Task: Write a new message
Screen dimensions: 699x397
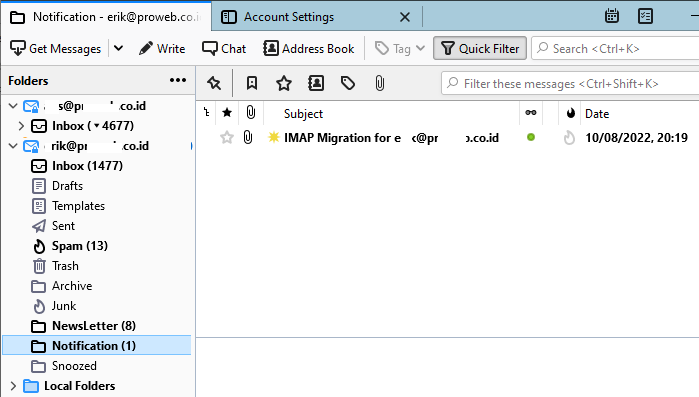Action: coord(161,49)
